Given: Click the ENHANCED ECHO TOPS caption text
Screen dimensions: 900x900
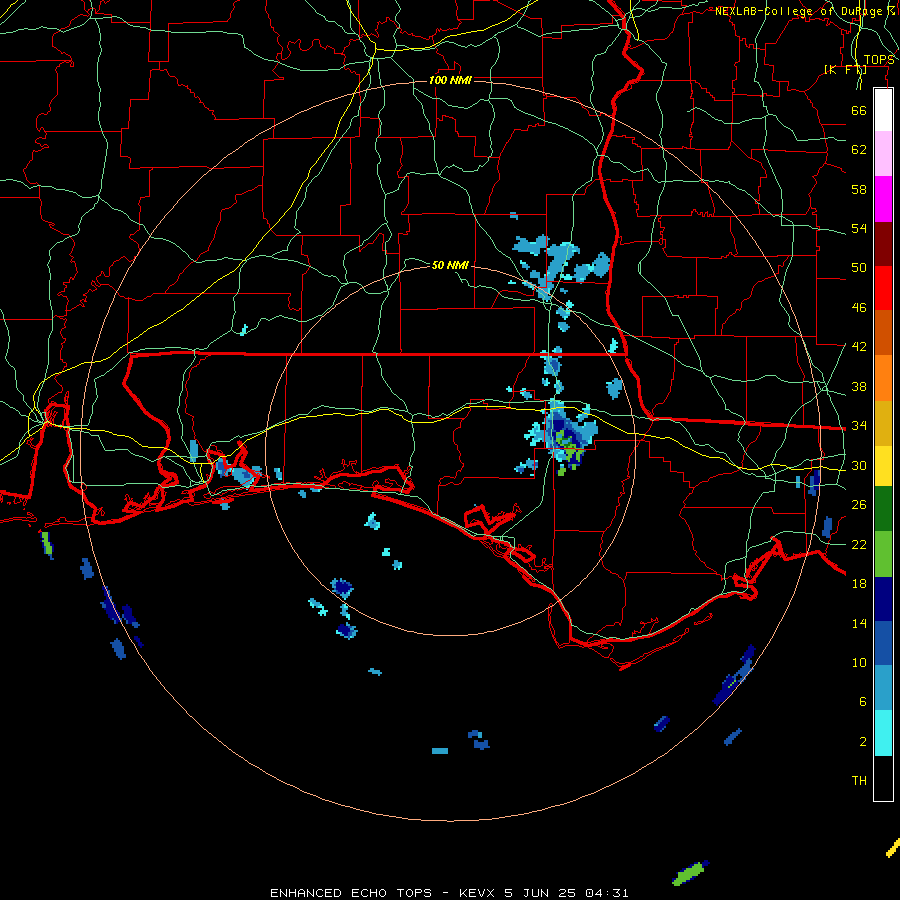Looking at the screenshot, I should point(351,893).
